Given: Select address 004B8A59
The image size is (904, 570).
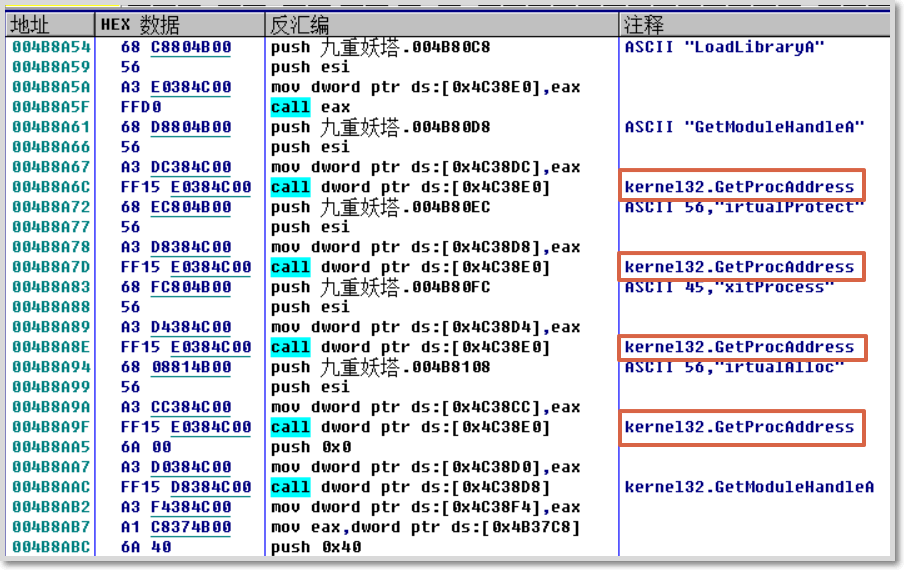Looking at the screenshot, I should (x=51, y=67).
